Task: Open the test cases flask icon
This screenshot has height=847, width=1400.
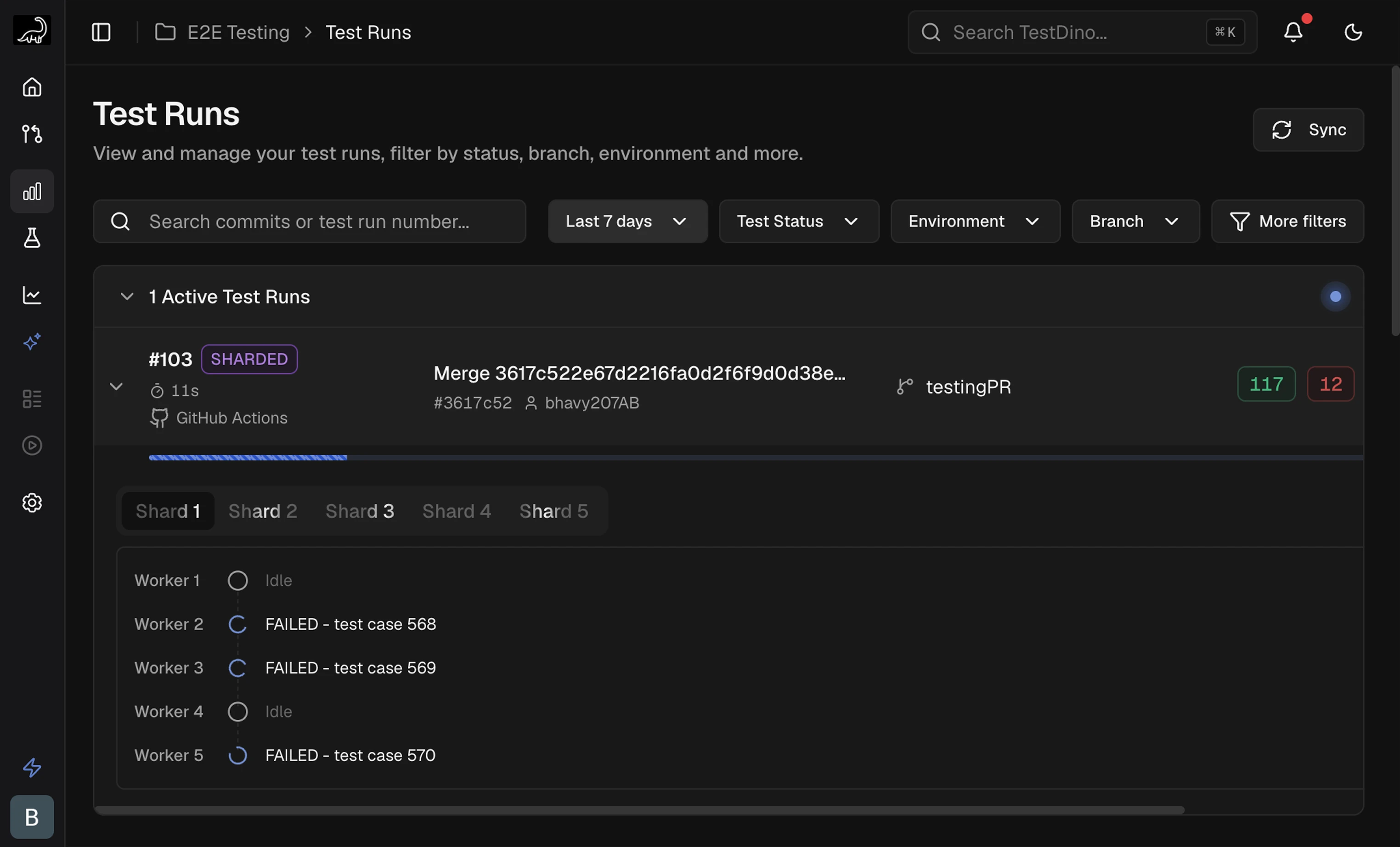Action: [32, 238]
